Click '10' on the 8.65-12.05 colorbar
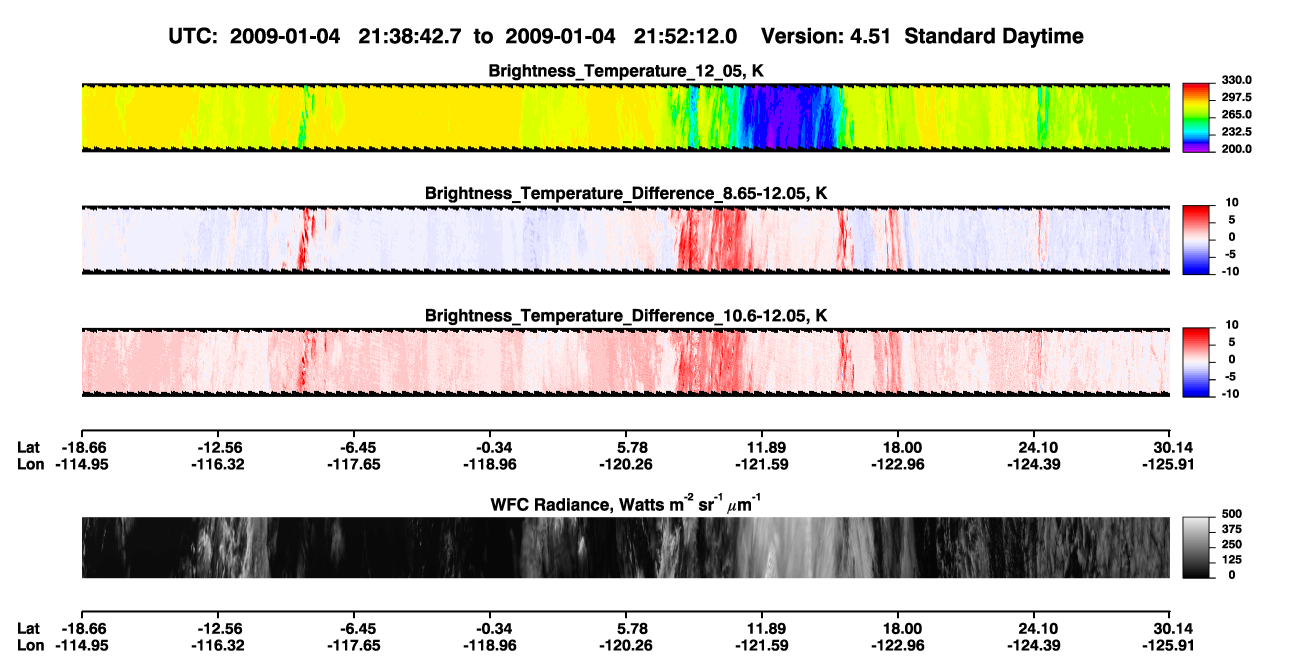1300x667 pixels. point(1232,202)
